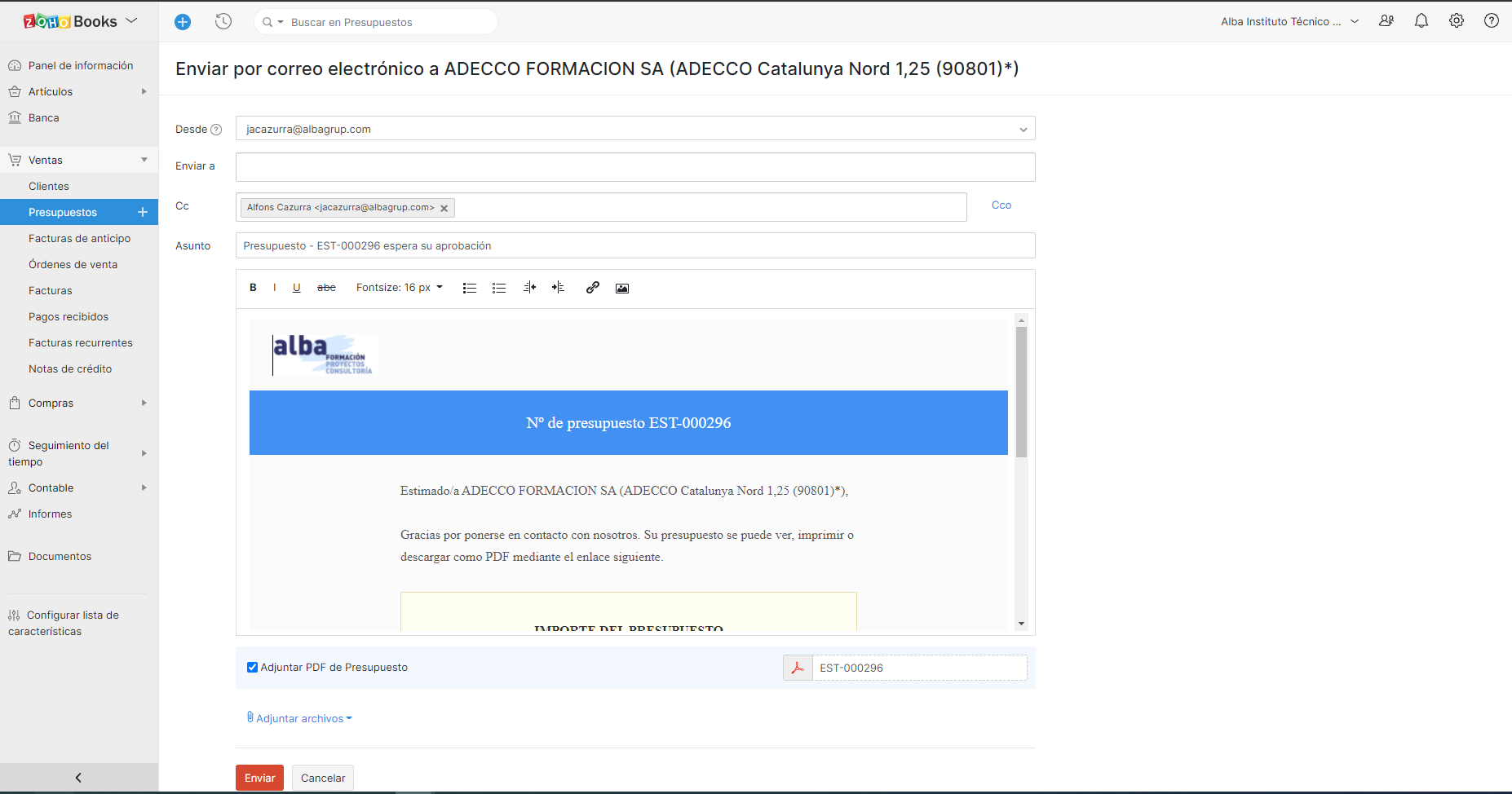Click scrollbar down arrow in editor

tap(1021, 624)
